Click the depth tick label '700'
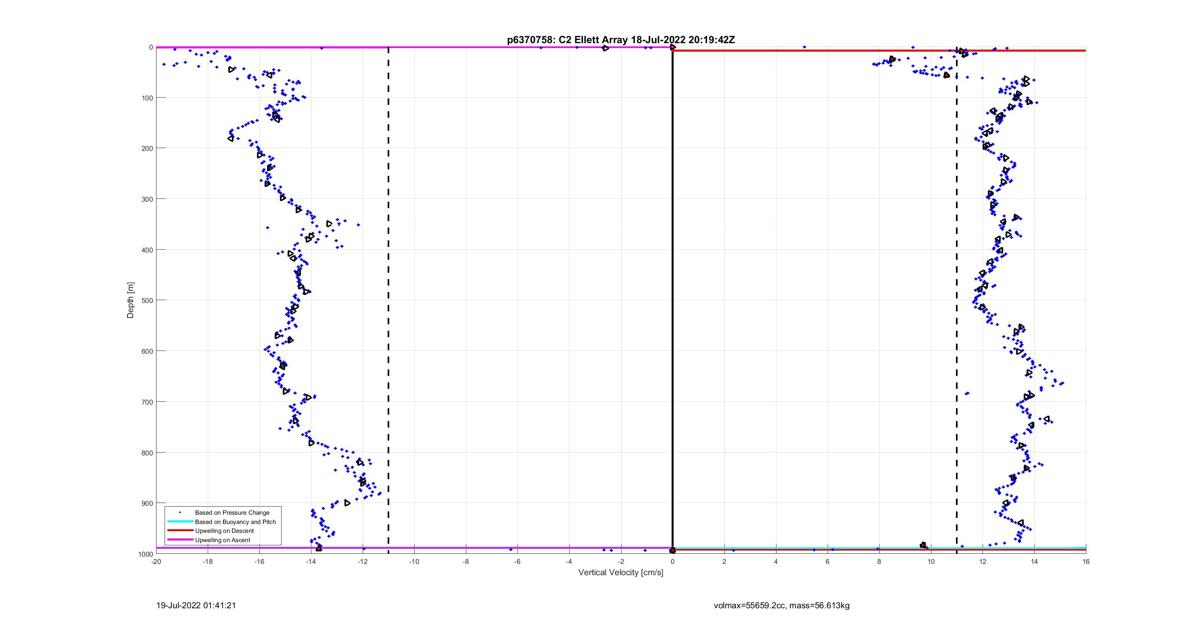The height and width of the screenshot is (622, 1200). pyautogui.click(x=146, y=402)
